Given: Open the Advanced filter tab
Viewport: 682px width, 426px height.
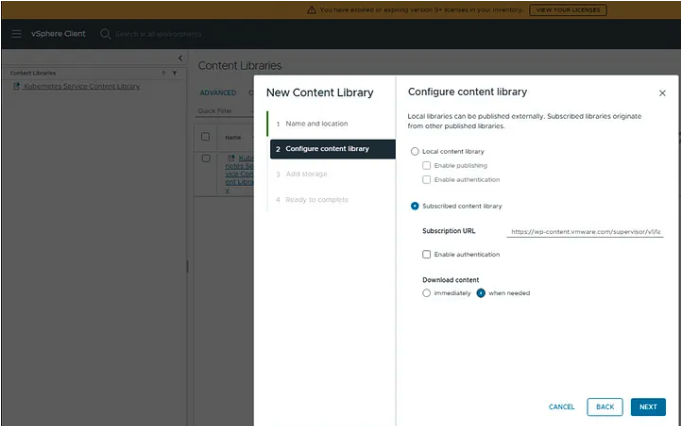Looking at the screenshot, I should [218, 93].
